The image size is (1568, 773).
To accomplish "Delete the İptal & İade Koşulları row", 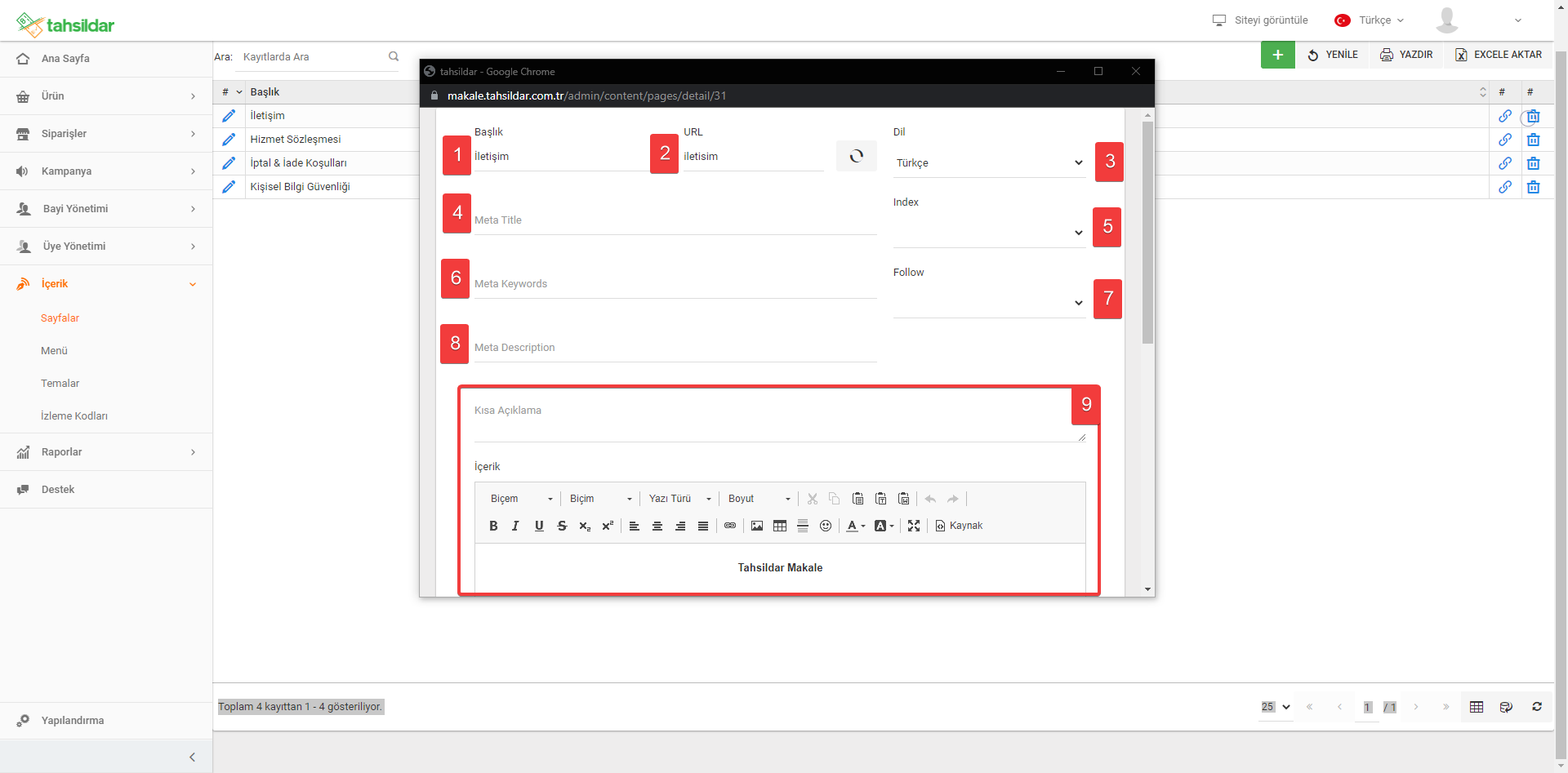I will (1534, 163).
